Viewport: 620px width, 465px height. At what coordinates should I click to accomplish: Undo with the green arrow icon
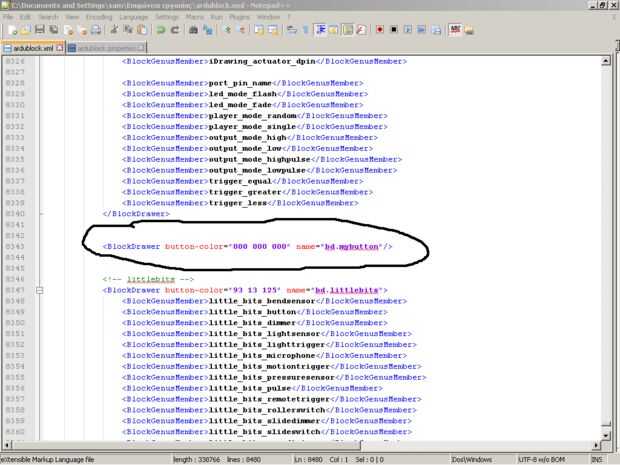pos(161,30)
